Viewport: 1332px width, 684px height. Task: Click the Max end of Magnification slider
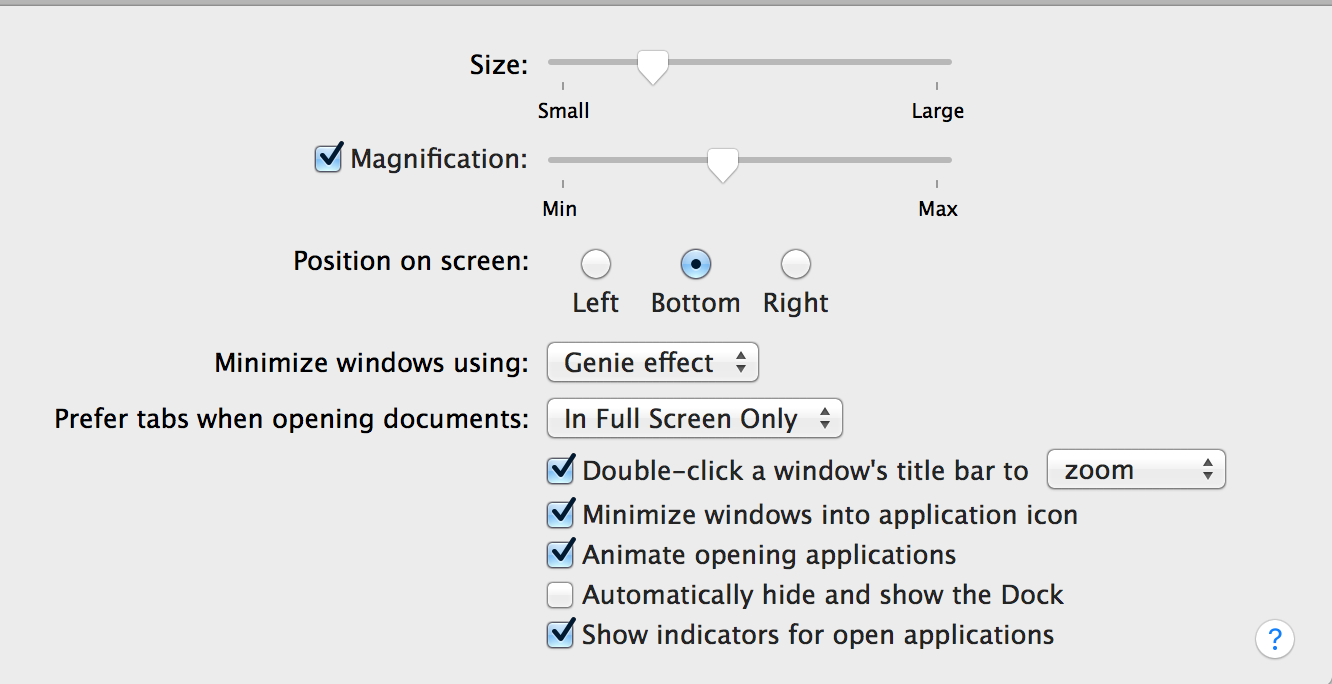(x=937, y=160)
